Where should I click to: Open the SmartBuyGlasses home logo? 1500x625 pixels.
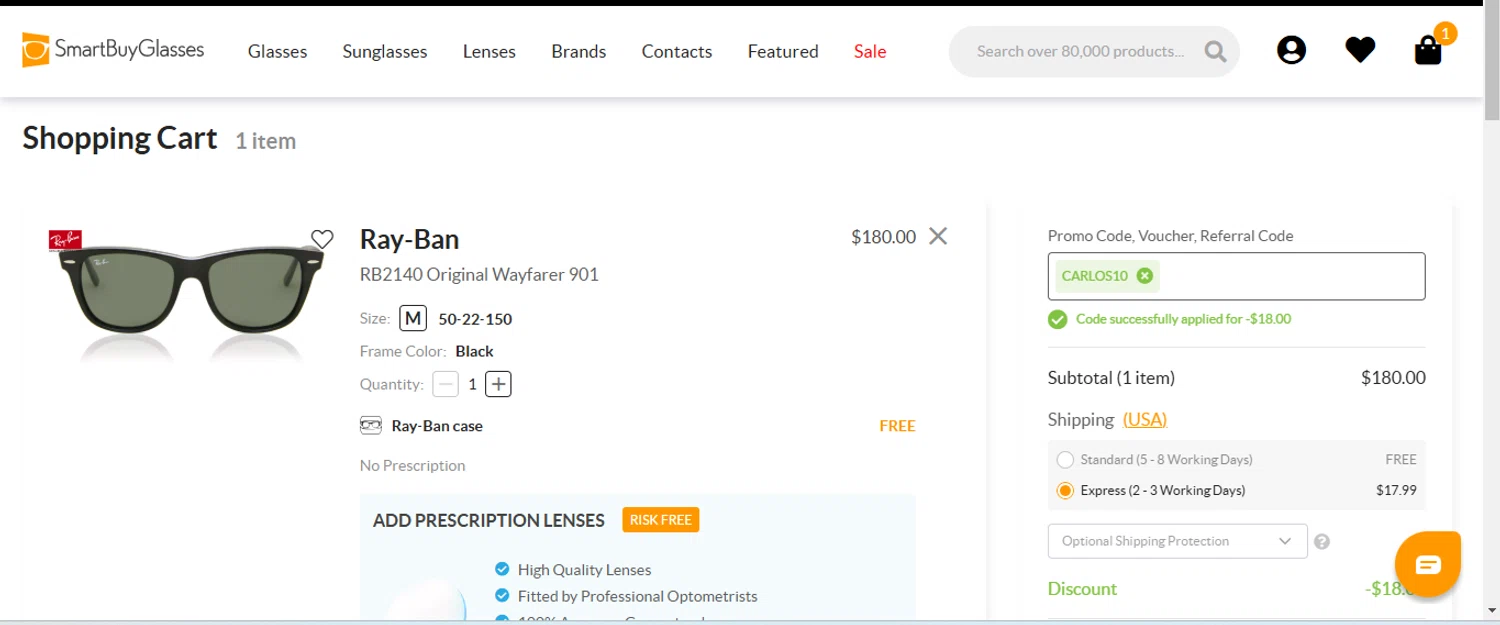click(113, 50)
